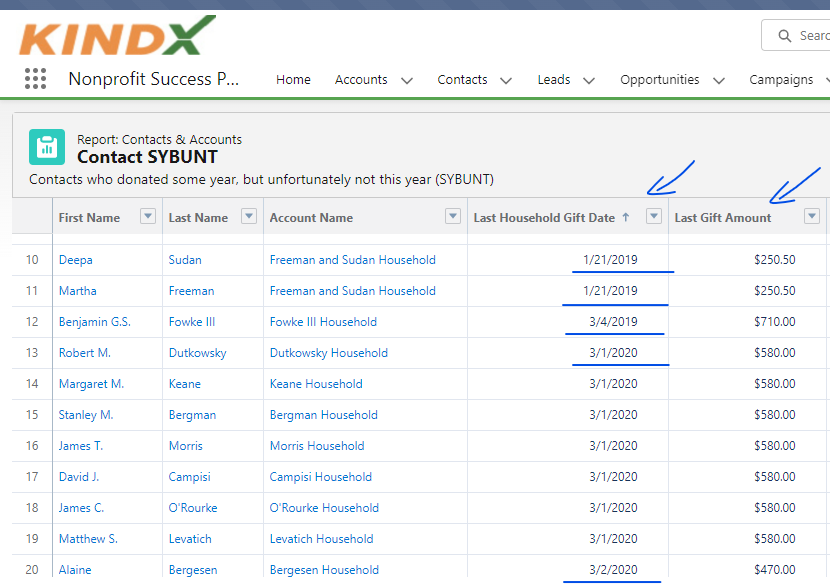Open contact link Deepa
The width and height of the screenshot is (830, 584).
[x=76, y=260]
